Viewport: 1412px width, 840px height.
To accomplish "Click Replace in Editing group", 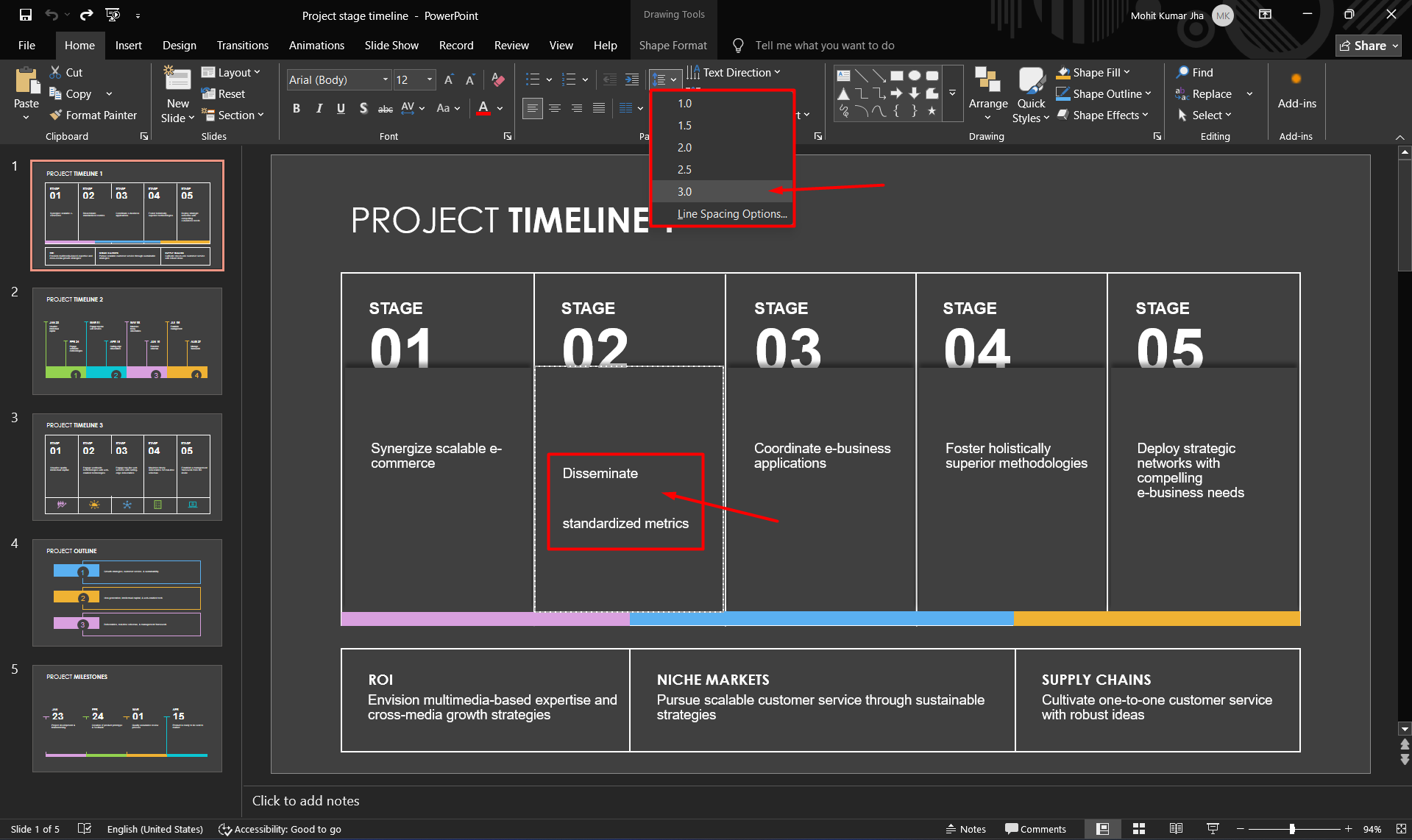I will click(1204, 93).
